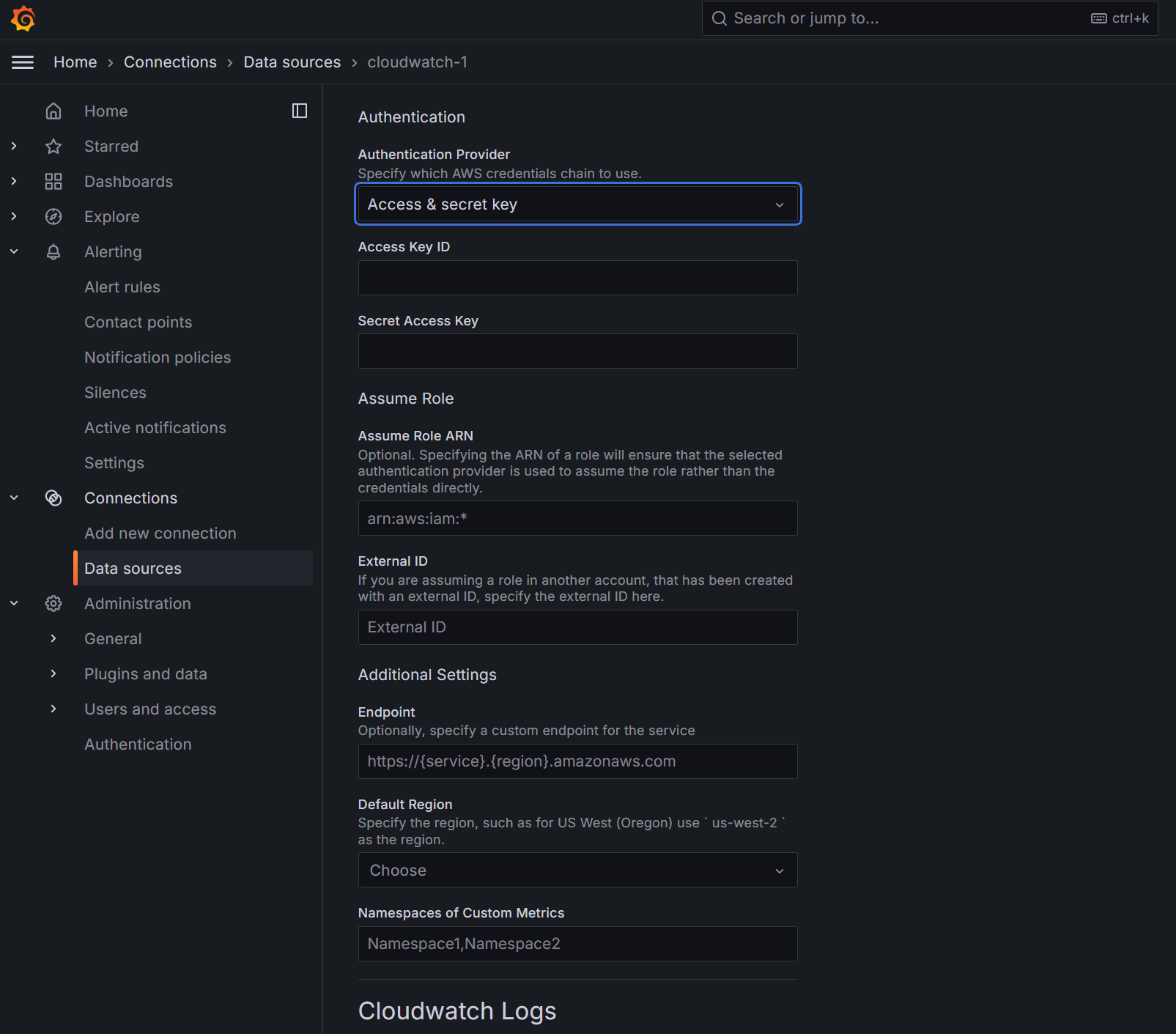The width and height of the screenshot is (1176, 1034).
Task: Toggle the hamburger navigation menu
Action: click(23, 62)
